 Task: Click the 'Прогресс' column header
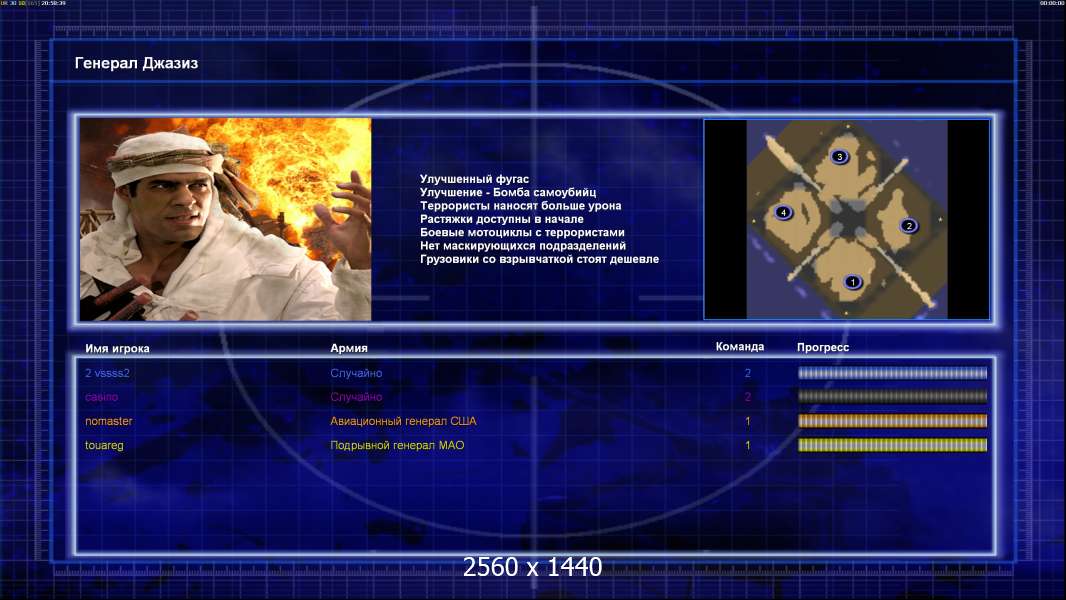pos(823,347)
